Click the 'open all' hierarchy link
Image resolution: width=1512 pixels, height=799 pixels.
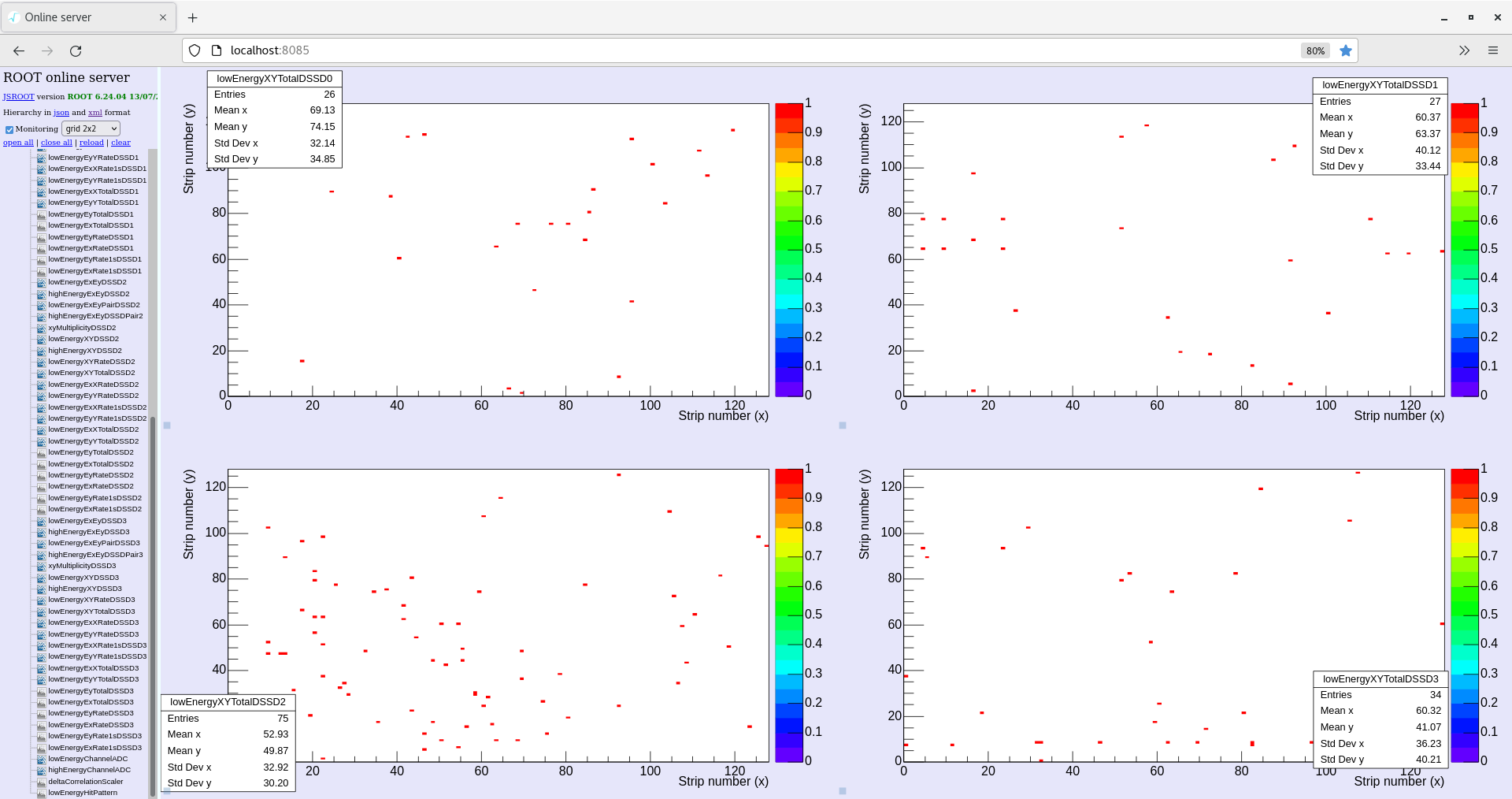click(18, 143)
